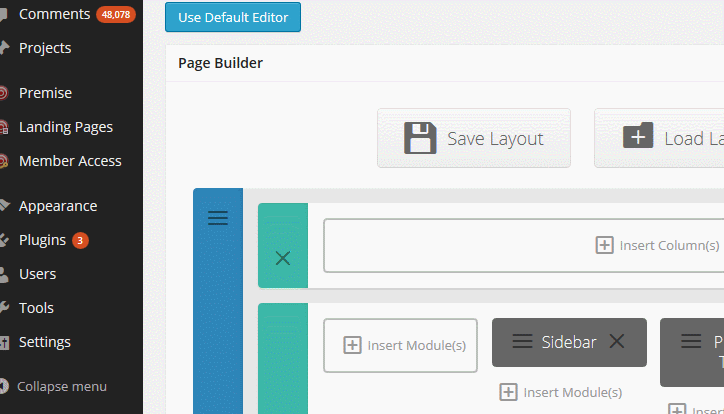
Task: Click the Save Layout button
Action: coord(474,138)
